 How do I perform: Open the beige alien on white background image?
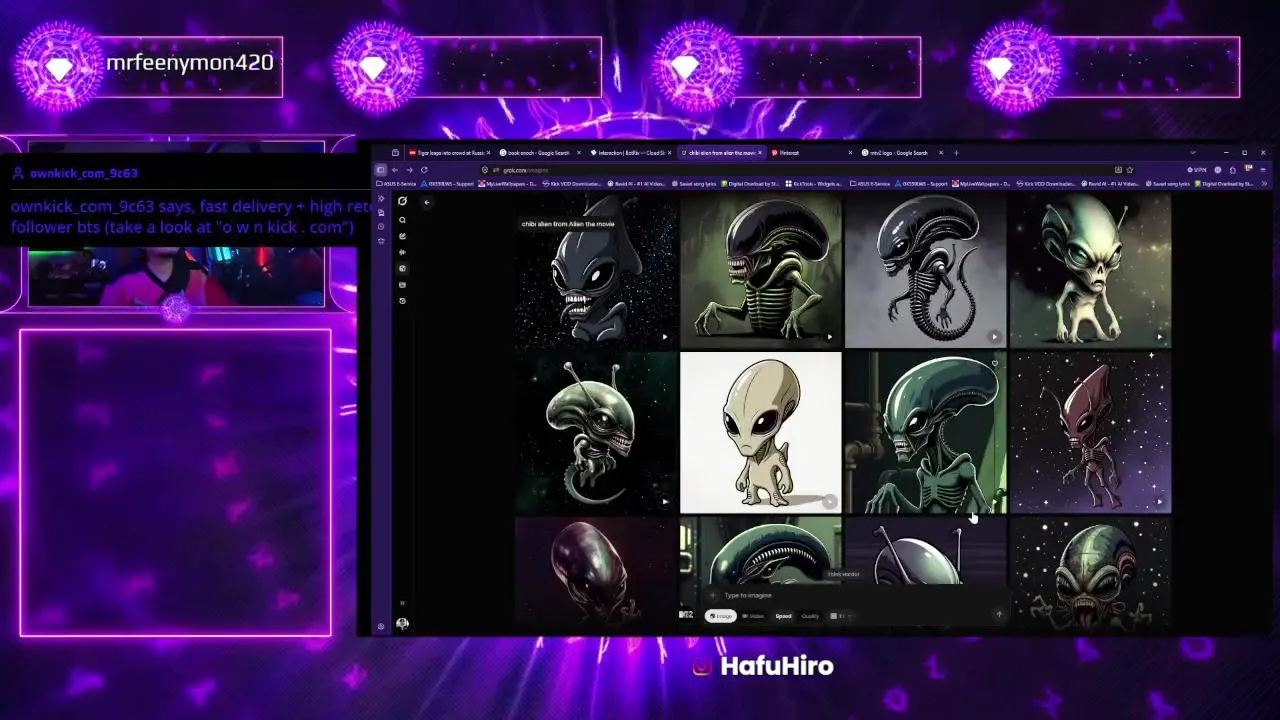click(760, 432)
